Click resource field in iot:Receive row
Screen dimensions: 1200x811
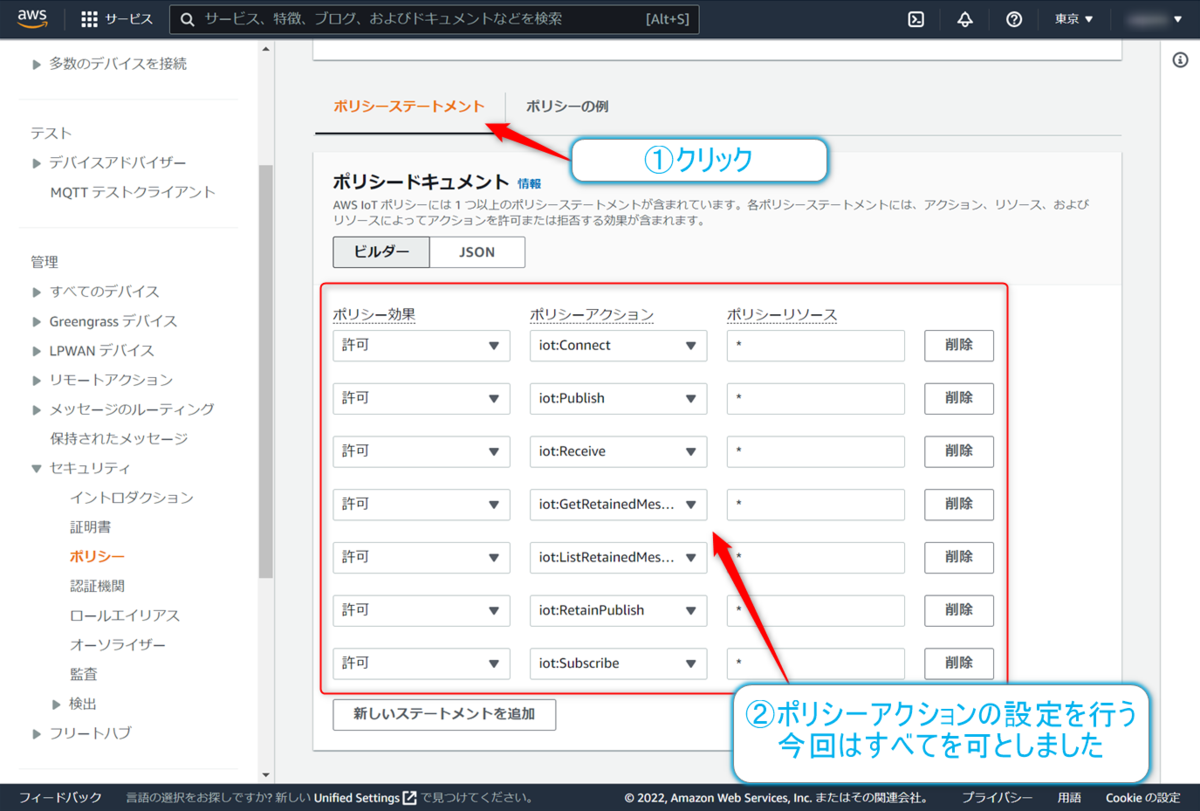coord(816,451)
